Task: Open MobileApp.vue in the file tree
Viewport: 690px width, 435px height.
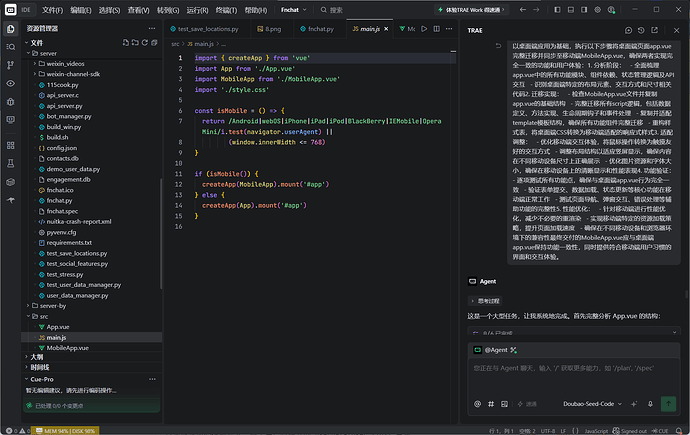Action: pyautogui.click(x=67, y=348)
